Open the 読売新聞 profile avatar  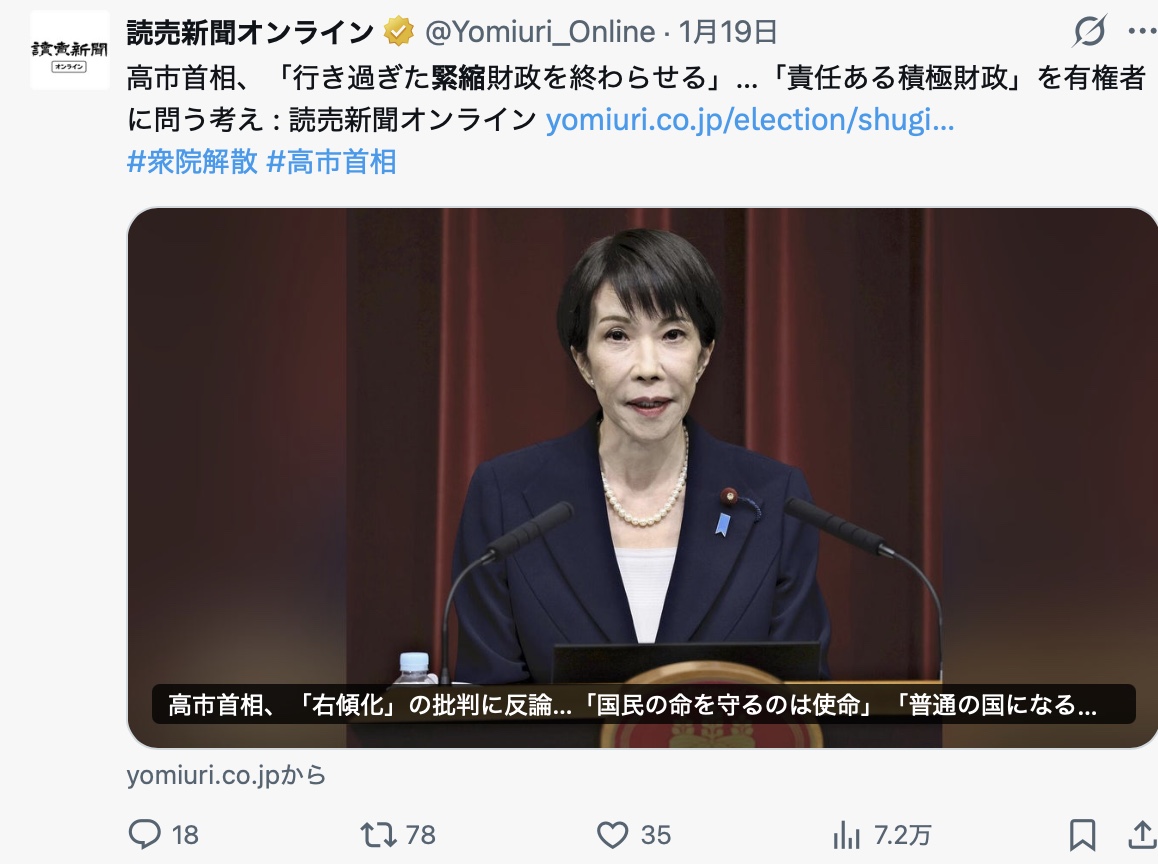point(69,50)
